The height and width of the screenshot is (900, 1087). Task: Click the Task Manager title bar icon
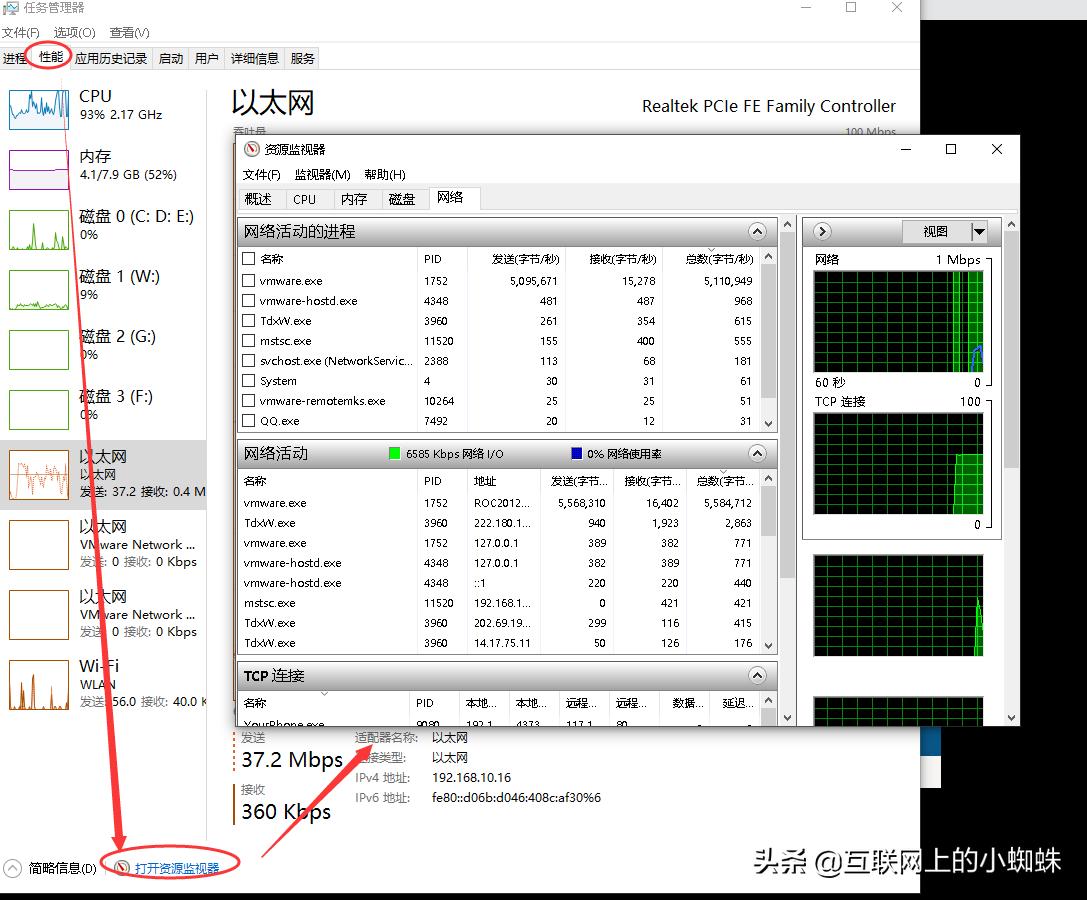coord(10,8)
